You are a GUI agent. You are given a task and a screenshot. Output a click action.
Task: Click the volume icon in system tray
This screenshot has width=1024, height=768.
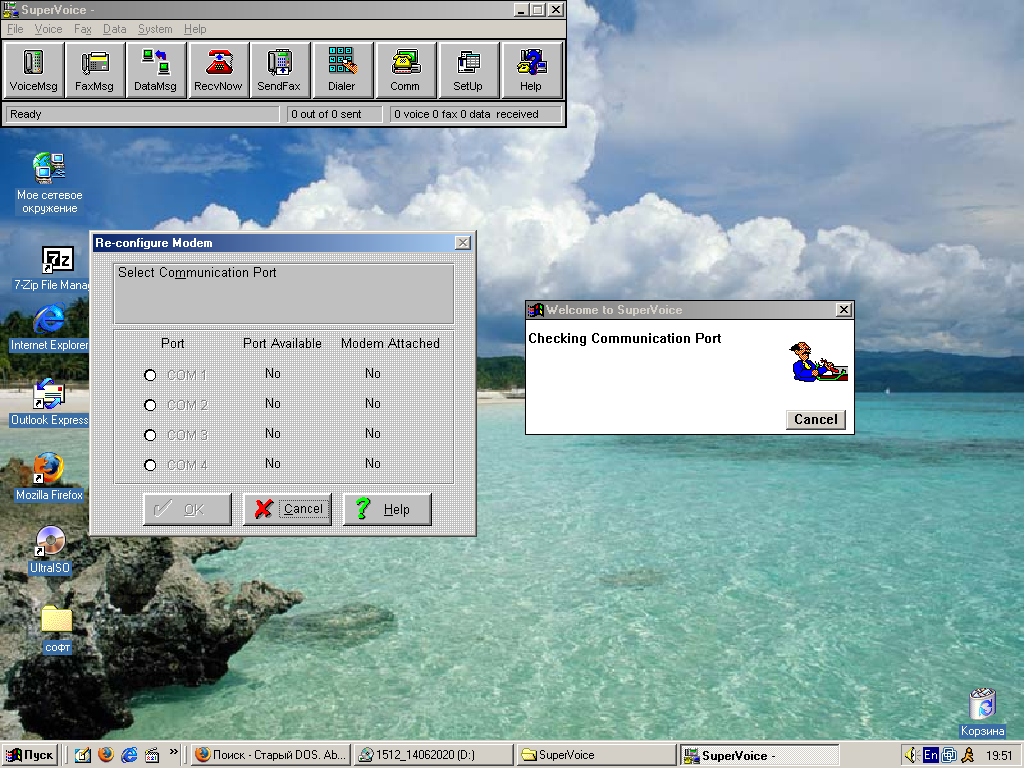pos(911,755)
